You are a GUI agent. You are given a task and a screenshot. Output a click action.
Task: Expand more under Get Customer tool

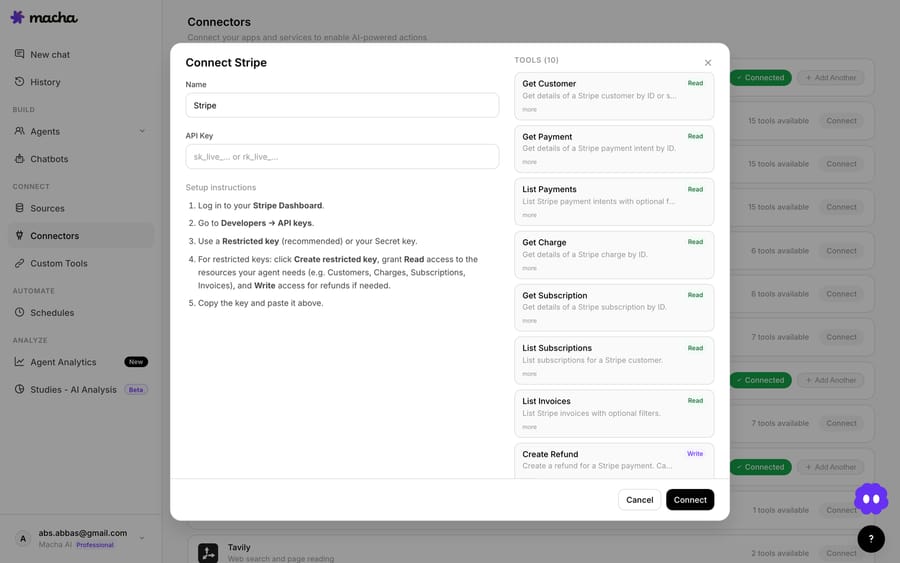[x=529, y=110]
